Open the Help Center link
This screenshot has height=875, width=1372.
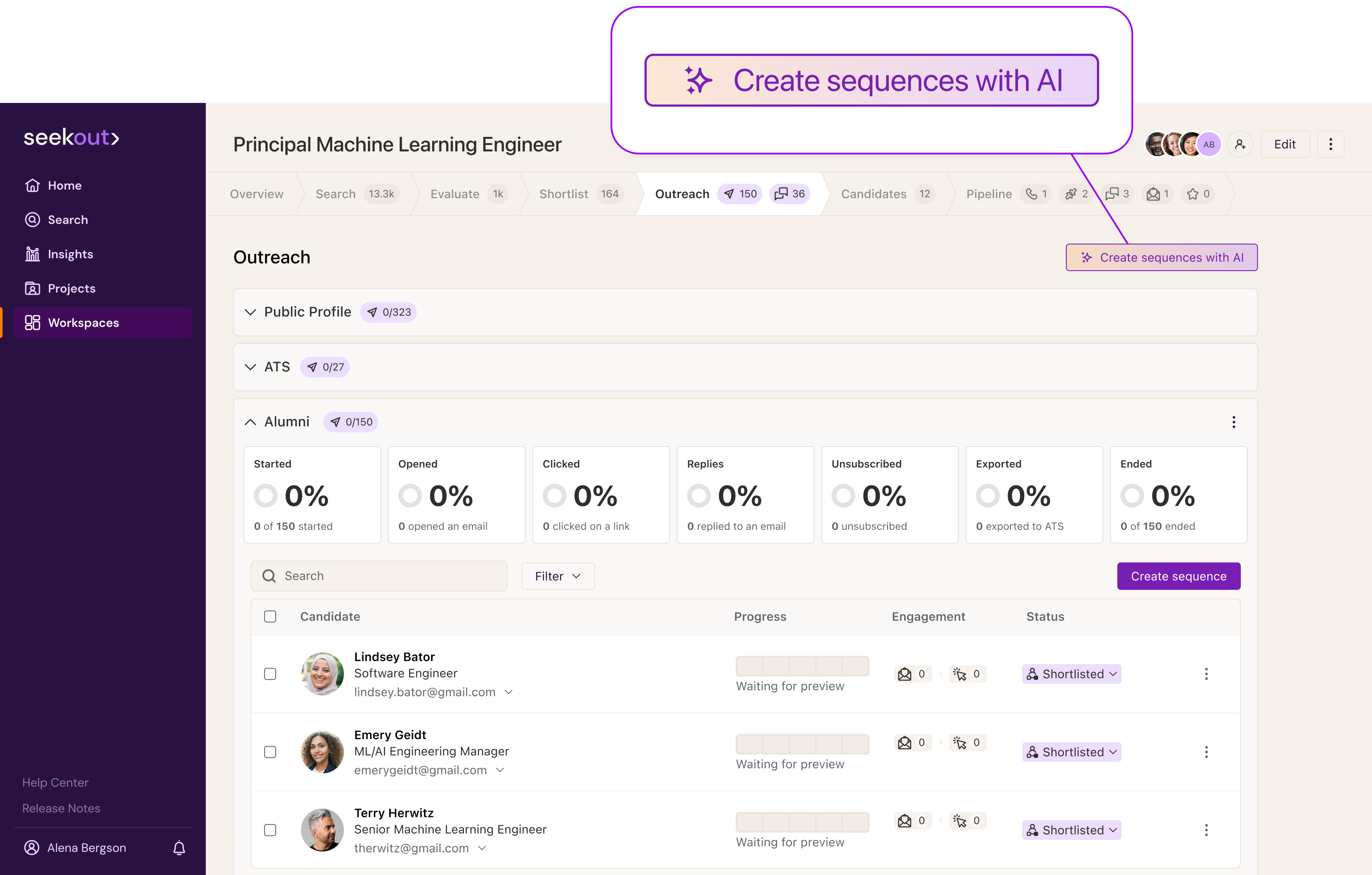pyautogui.click(x=55, y=782)
